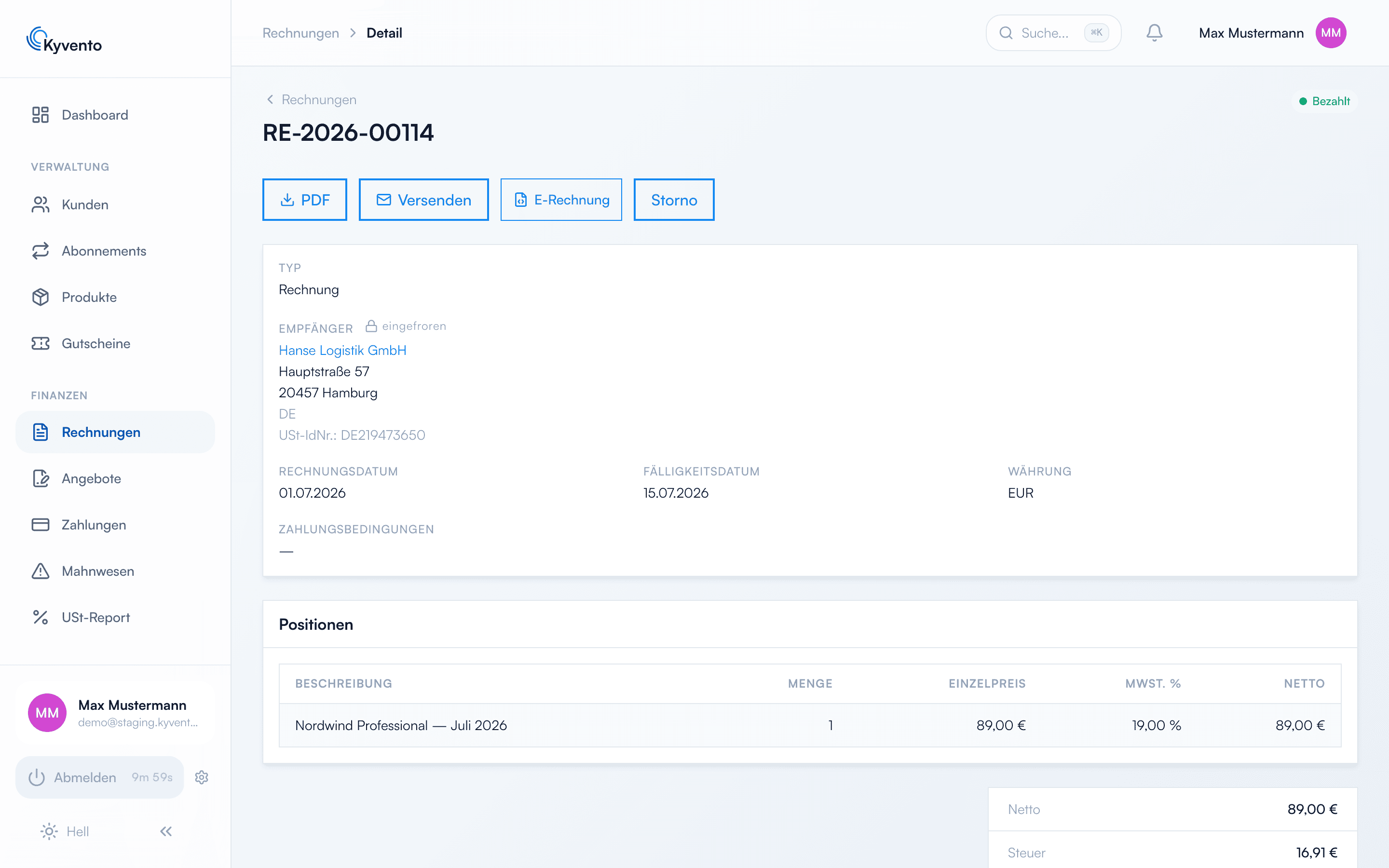
Task: Click Rechnungsdatum value 01.07.2026
Action: point(312,492)
